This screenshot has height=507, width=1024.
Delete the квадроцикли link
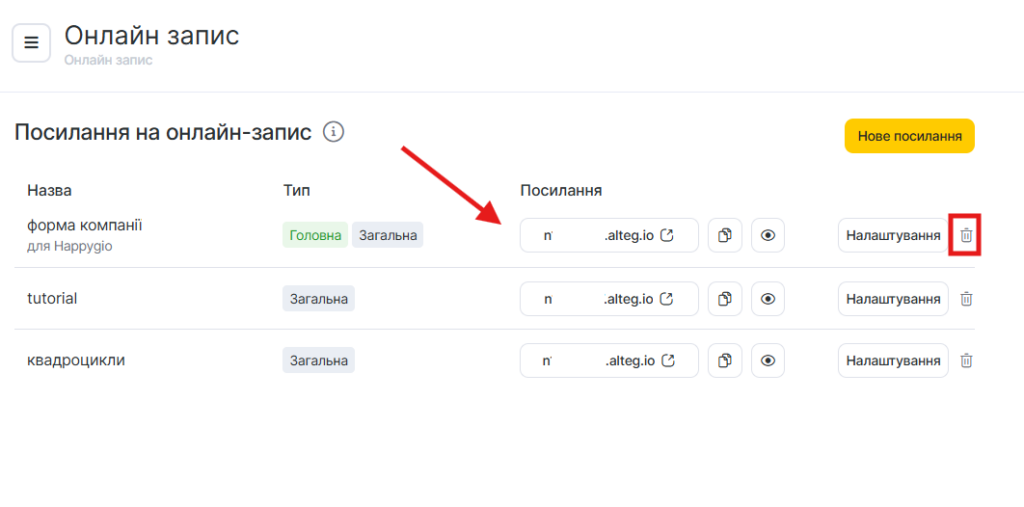point(966,360)
